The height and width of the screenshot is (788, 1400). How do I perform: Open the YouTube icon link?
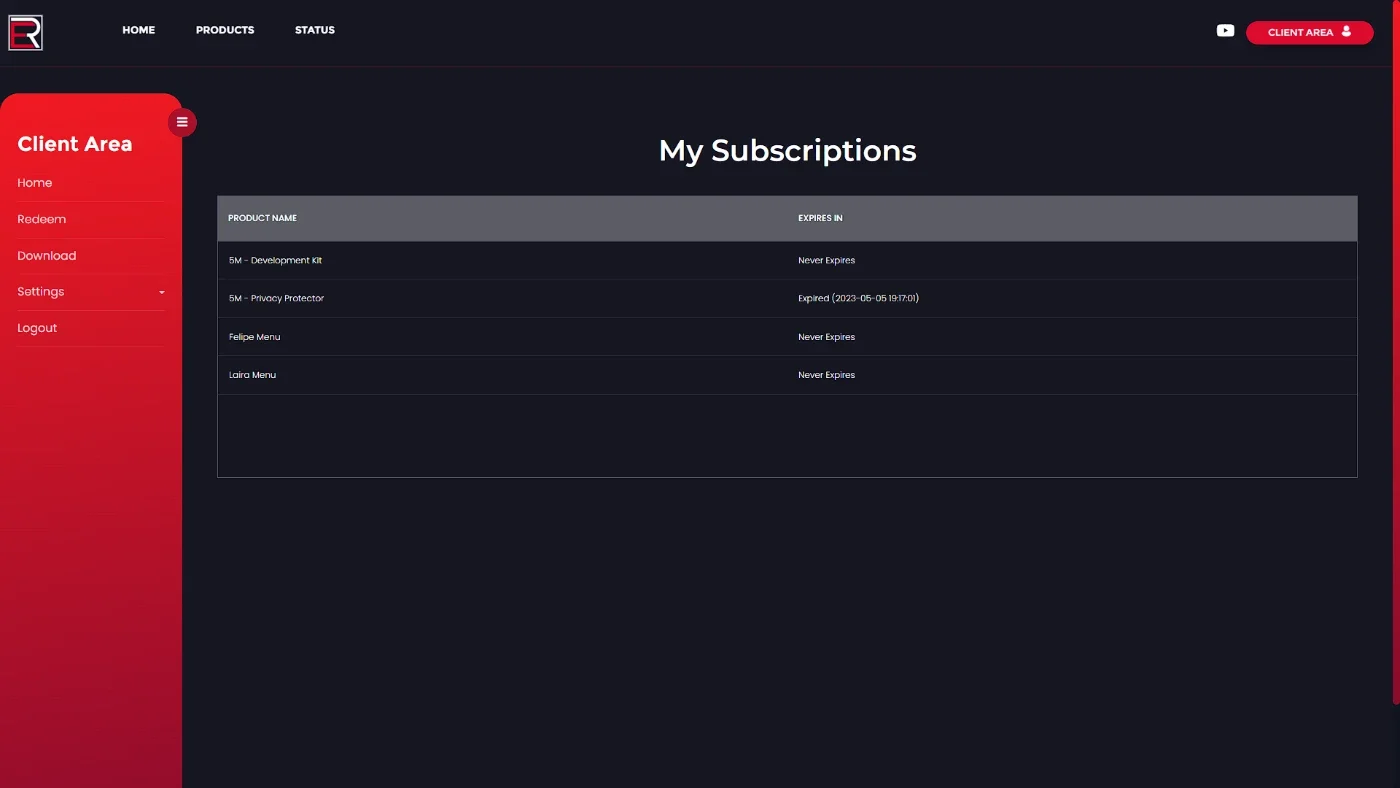pos(1225,31)
